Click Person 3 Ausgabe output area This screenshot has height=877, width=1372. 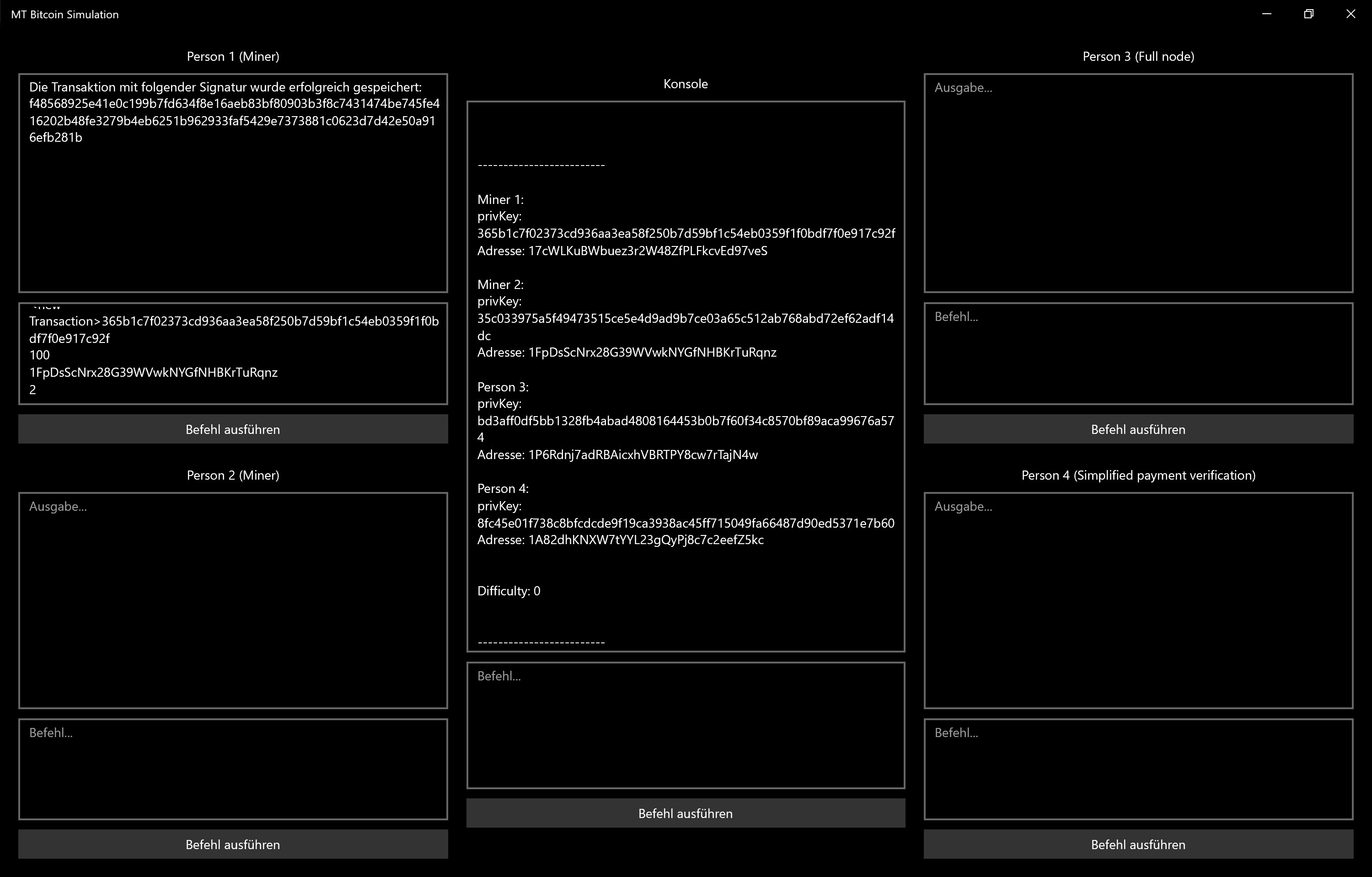coord(1138,183)
